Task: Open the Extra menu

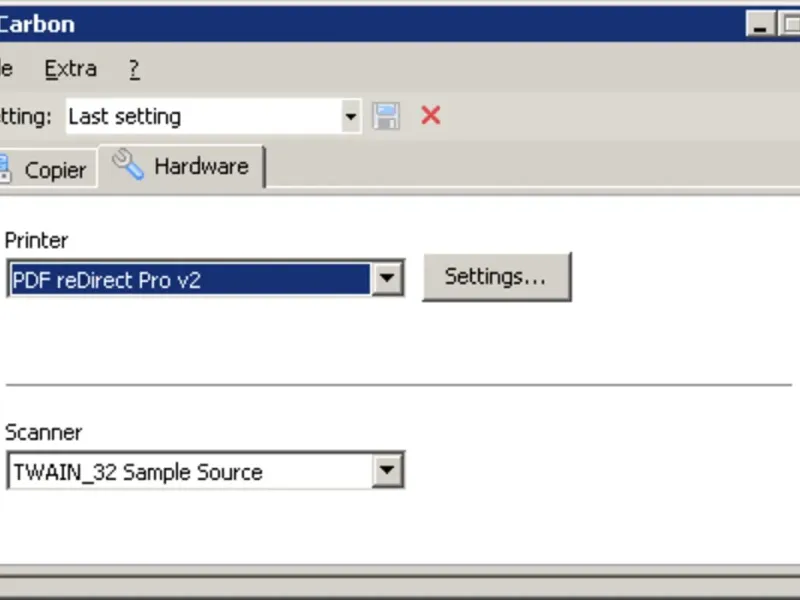Action: [x=70, y=69]
